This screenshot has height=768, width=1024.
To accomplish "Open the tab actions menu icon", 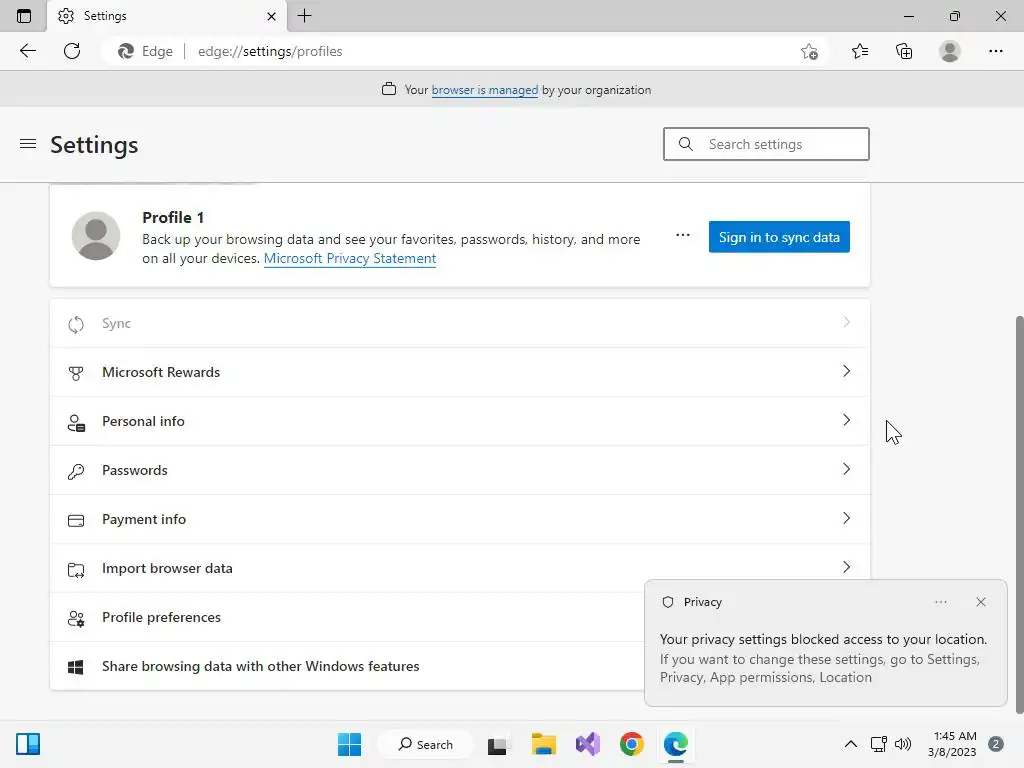I will [24, 16].
